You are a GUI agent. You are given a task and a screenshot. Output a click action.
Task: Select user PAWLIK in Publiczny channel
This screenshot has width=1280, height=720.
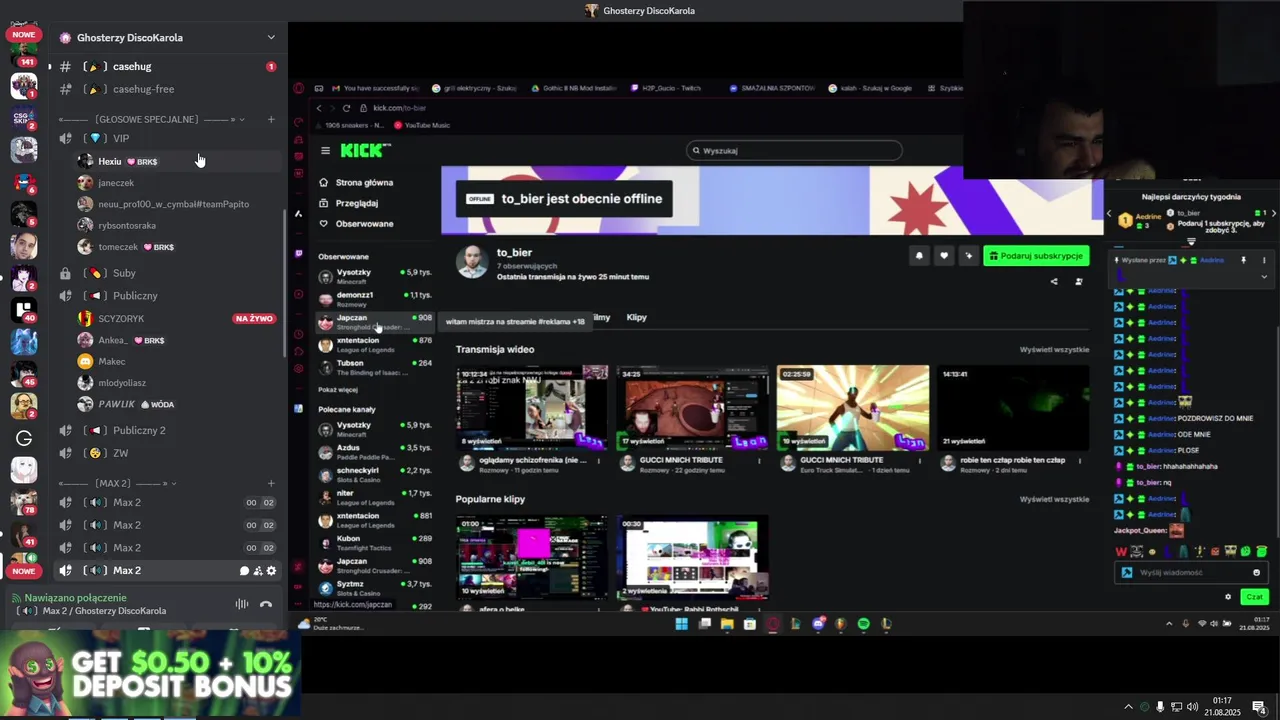[178, 404]
